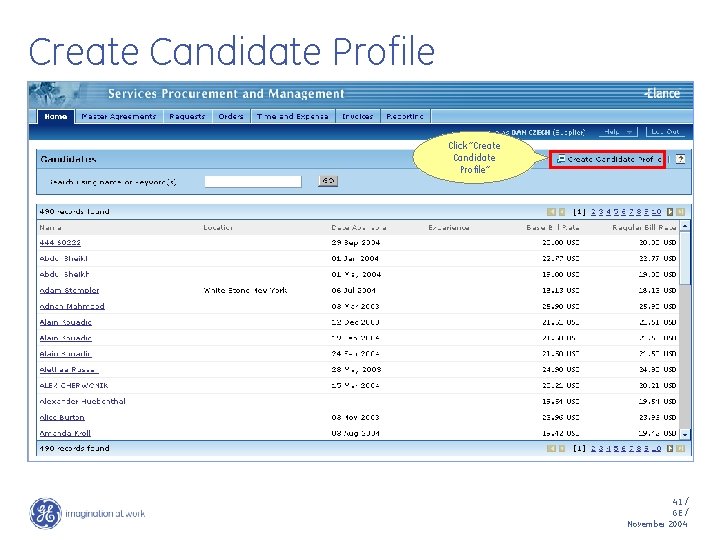This screenshot has height=540, width=720.
Task: Go to page 5 above the table
Action: pyautogui.click(x=616, y=212)
